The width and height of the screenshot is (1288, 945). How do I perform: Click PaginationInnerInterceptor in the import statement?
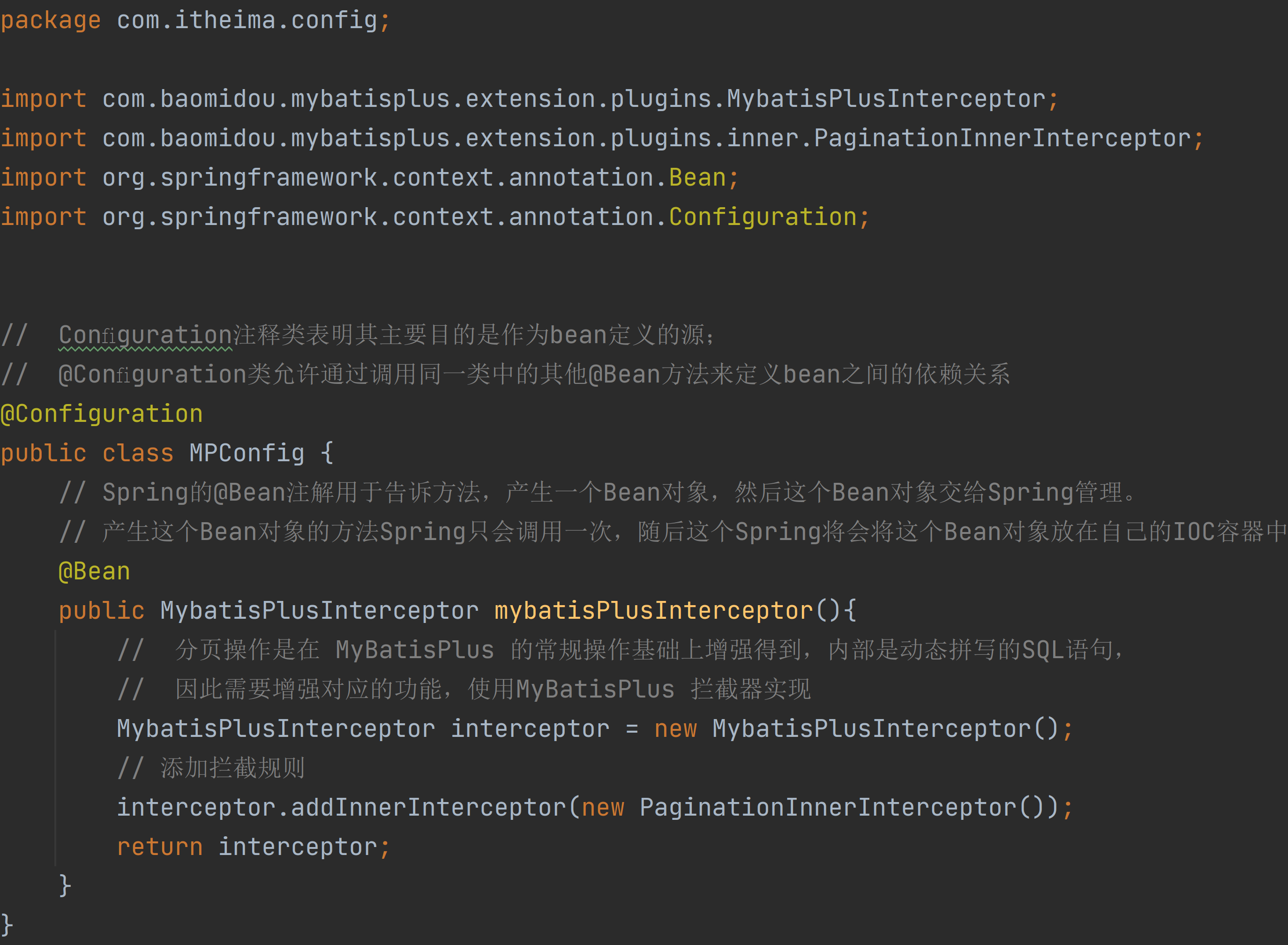(1002, 138)
